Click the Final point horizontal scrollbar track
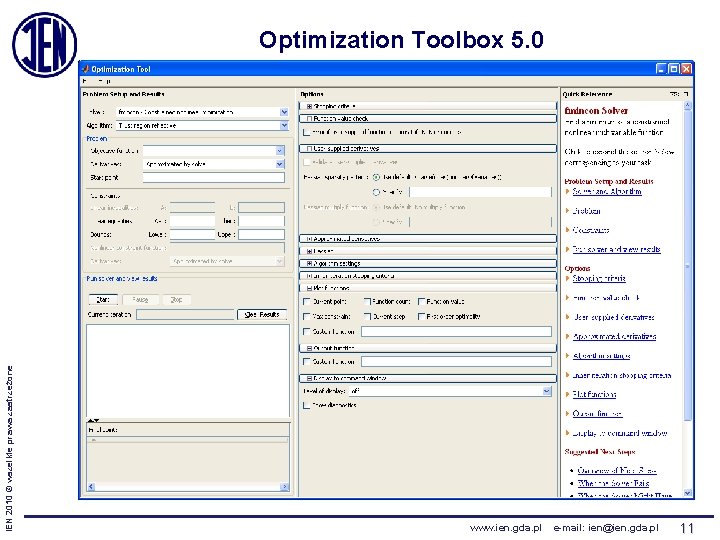This screenshot has height=540, width=720. coord(188,486)
